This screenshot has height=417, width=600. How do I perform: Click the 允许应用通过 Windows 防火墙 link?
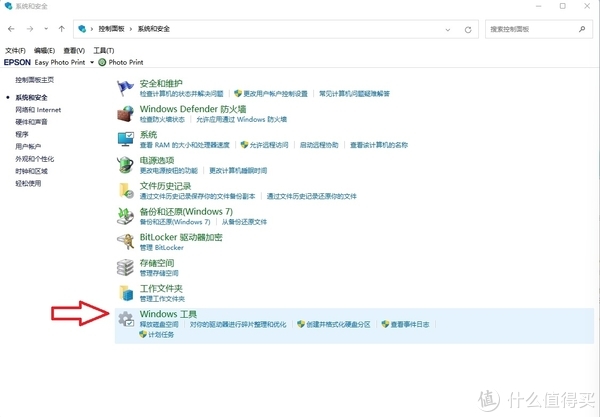point(241,119)
